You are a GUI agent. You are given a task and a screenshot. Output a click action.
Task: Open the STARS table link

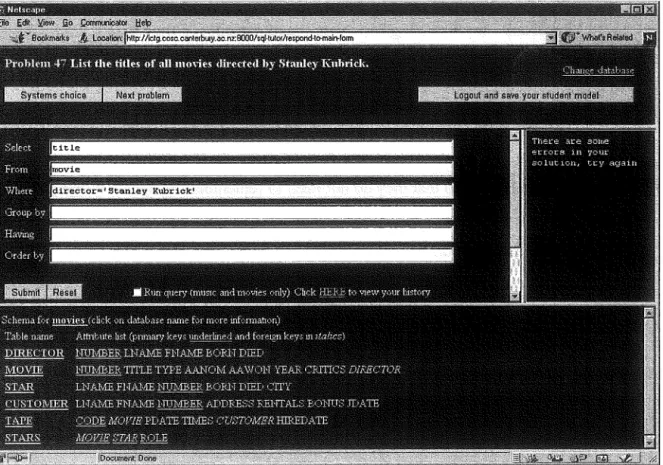(22, 438)
